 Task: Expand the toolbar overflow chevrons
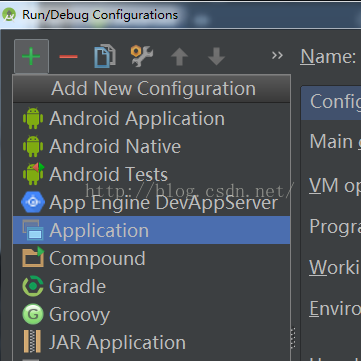277,55
